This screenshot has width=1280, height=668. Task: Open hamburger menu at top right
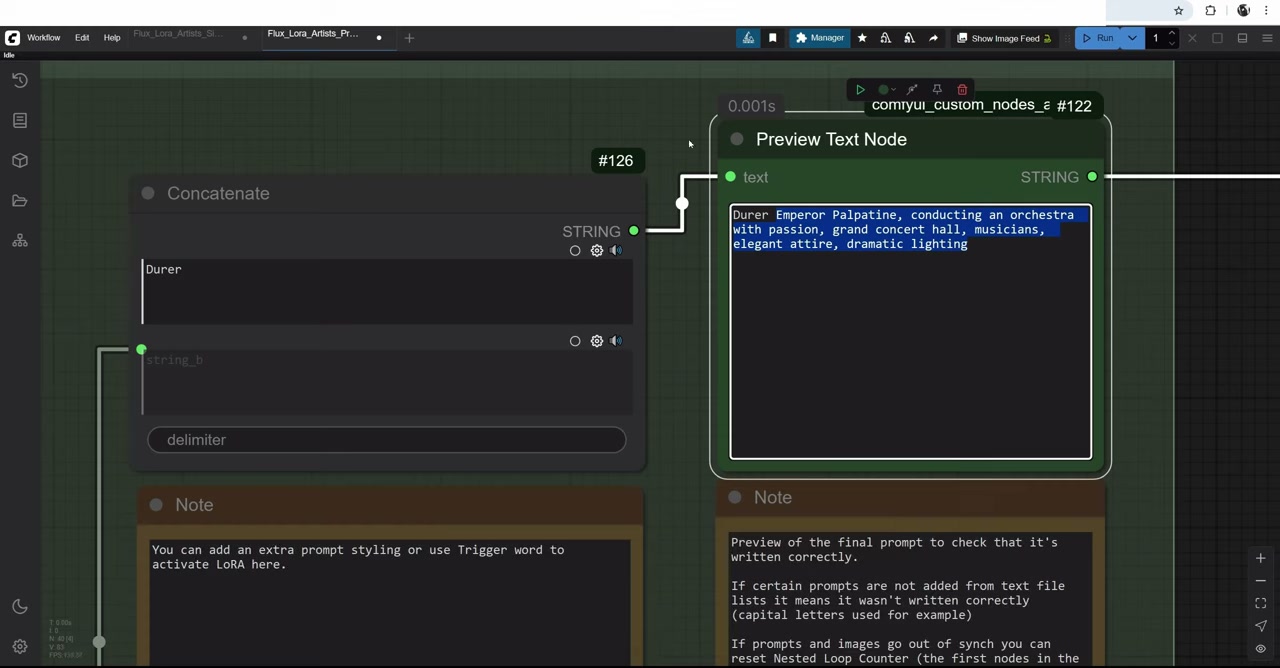point(1267,38)
